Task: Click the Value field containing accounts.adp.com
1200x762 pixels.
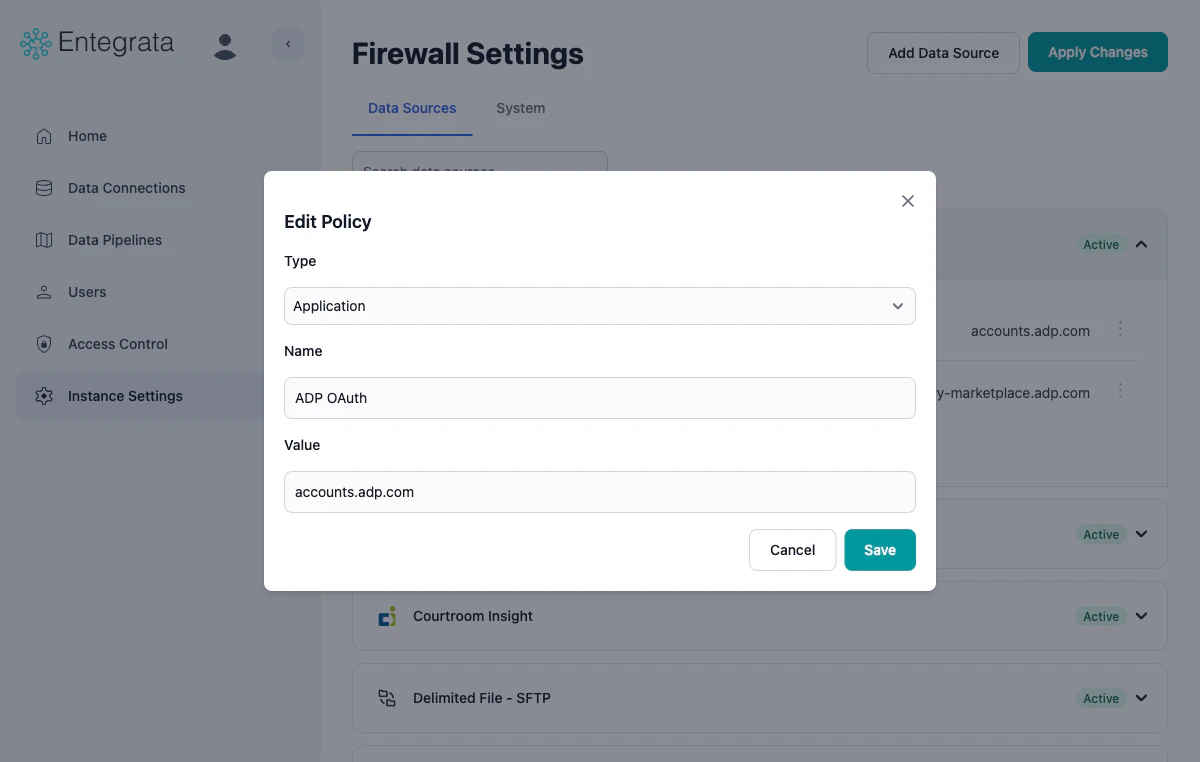Action: click(x=600, y=492)
